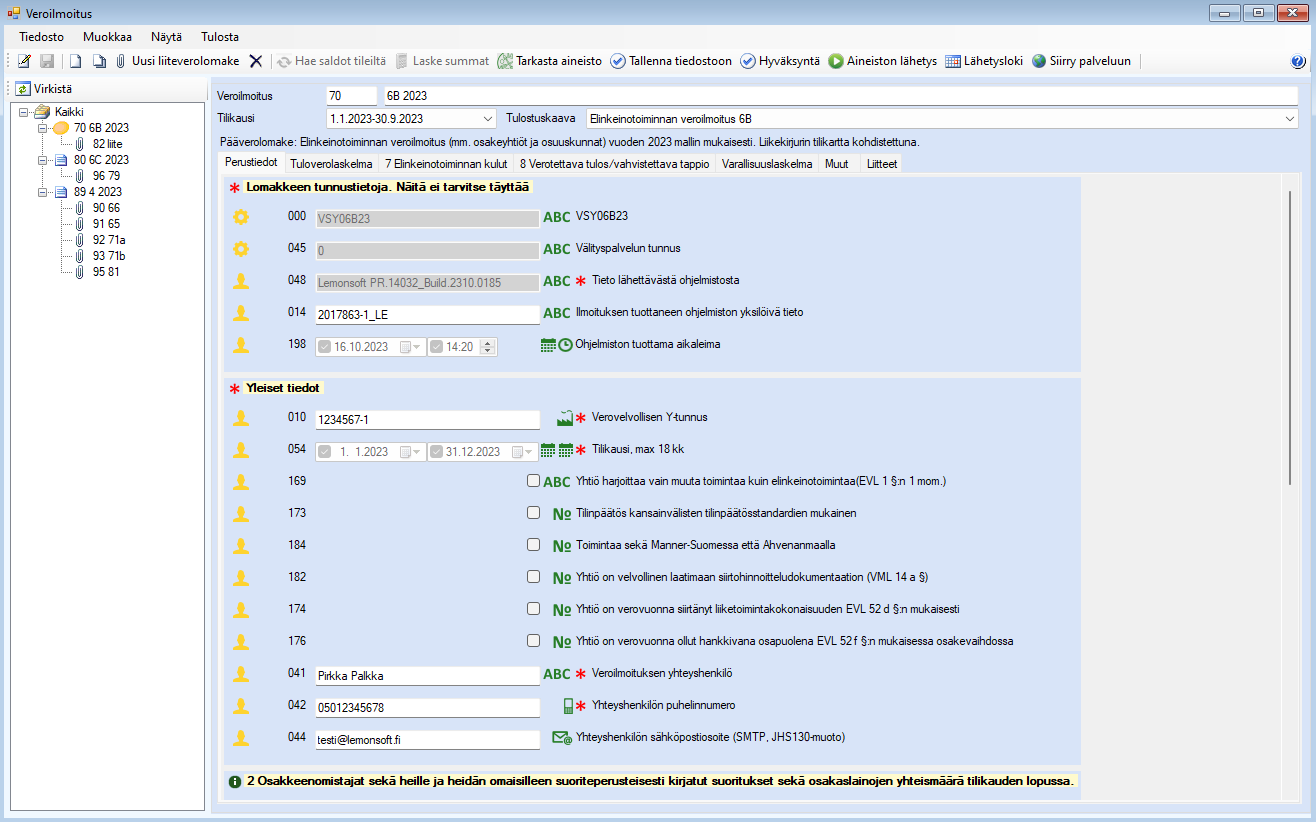
Task: Click the Virkistä refresh icon
Action: (23, 89)
